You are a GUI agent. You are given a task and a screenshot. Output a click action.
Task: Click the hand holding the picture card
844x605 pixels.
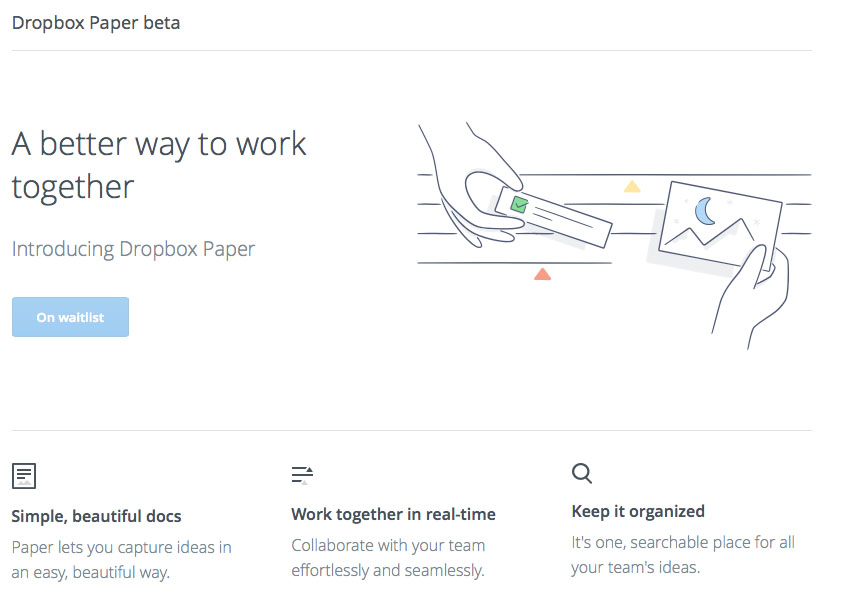[751, 296]
